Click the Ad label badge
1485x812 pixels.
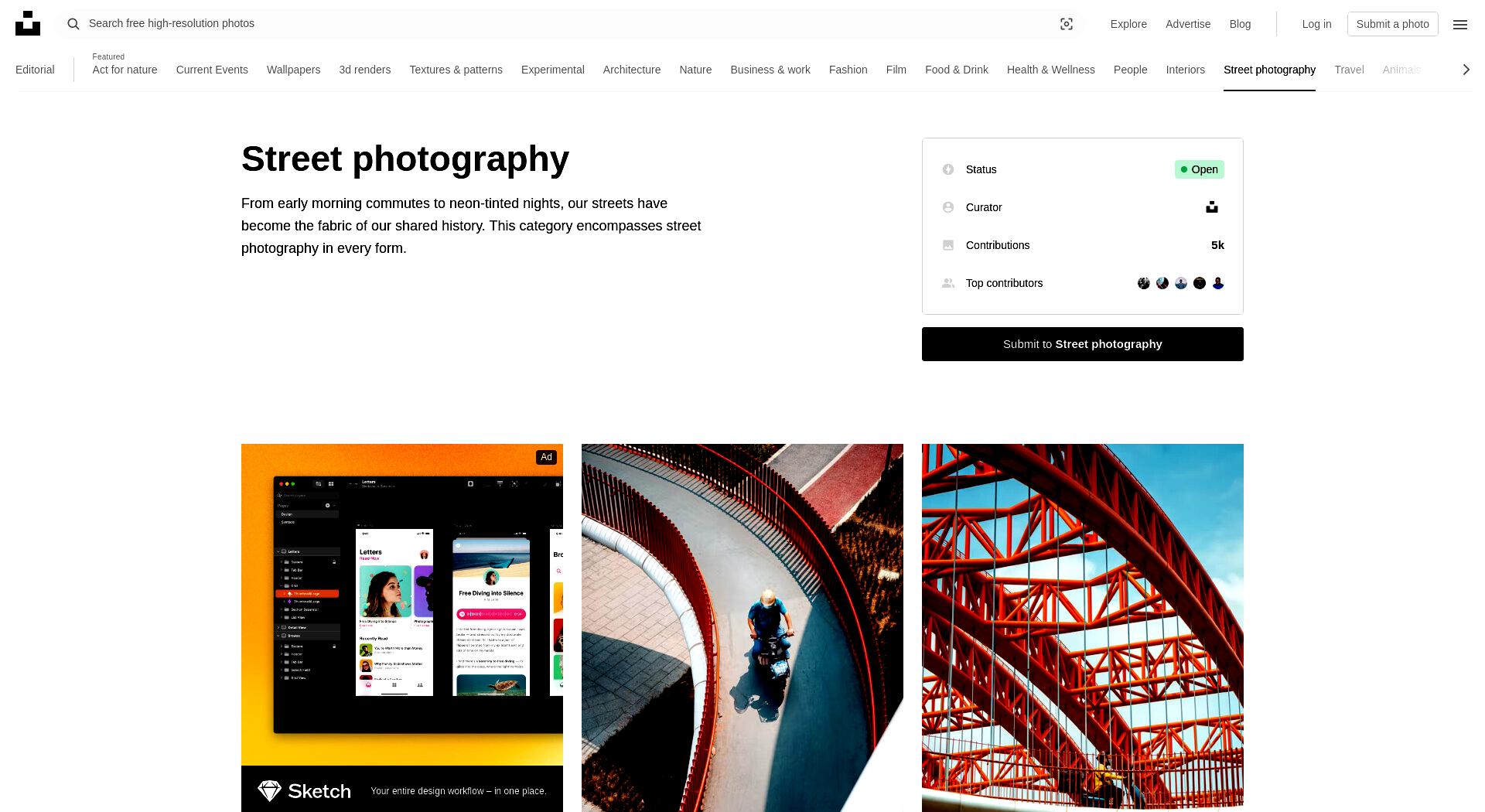[x=546, y=457]
